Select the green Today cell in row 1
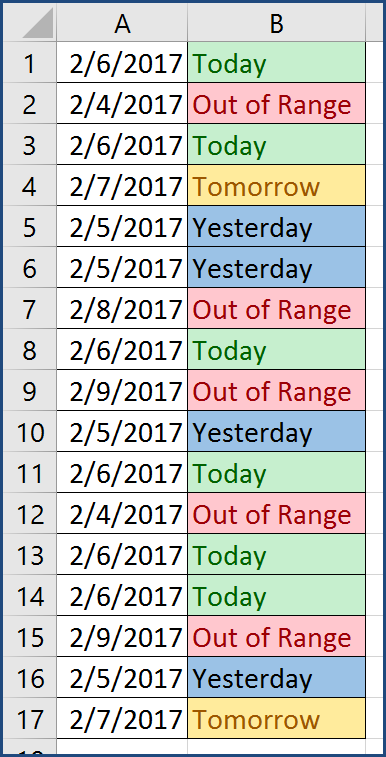This screenshot has width=386, height=757. pos(276,62)
